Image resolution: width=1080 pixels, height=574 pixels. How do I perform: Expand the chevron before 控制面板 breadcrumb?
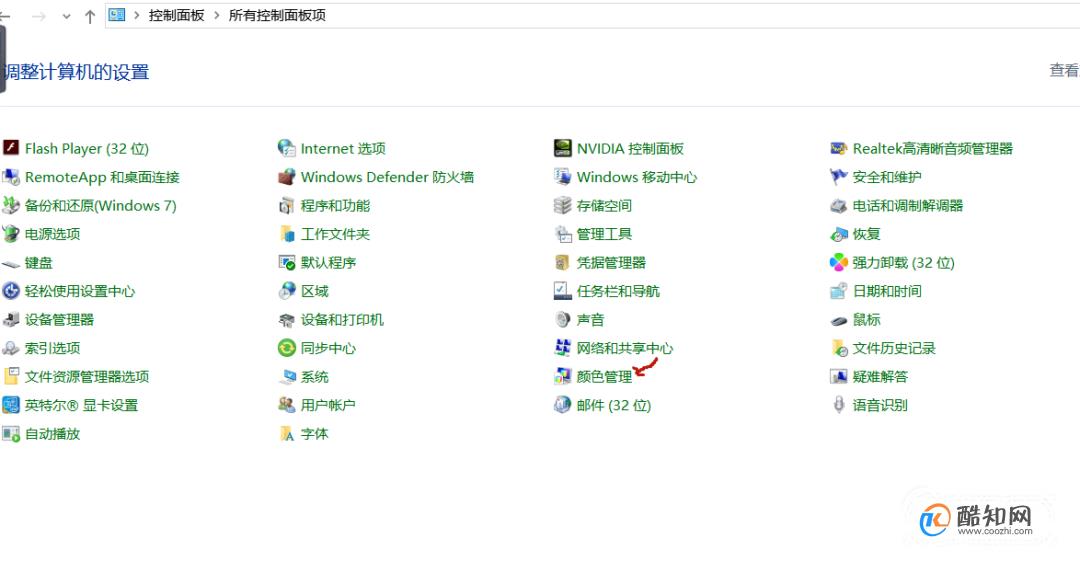coord(136,15)
